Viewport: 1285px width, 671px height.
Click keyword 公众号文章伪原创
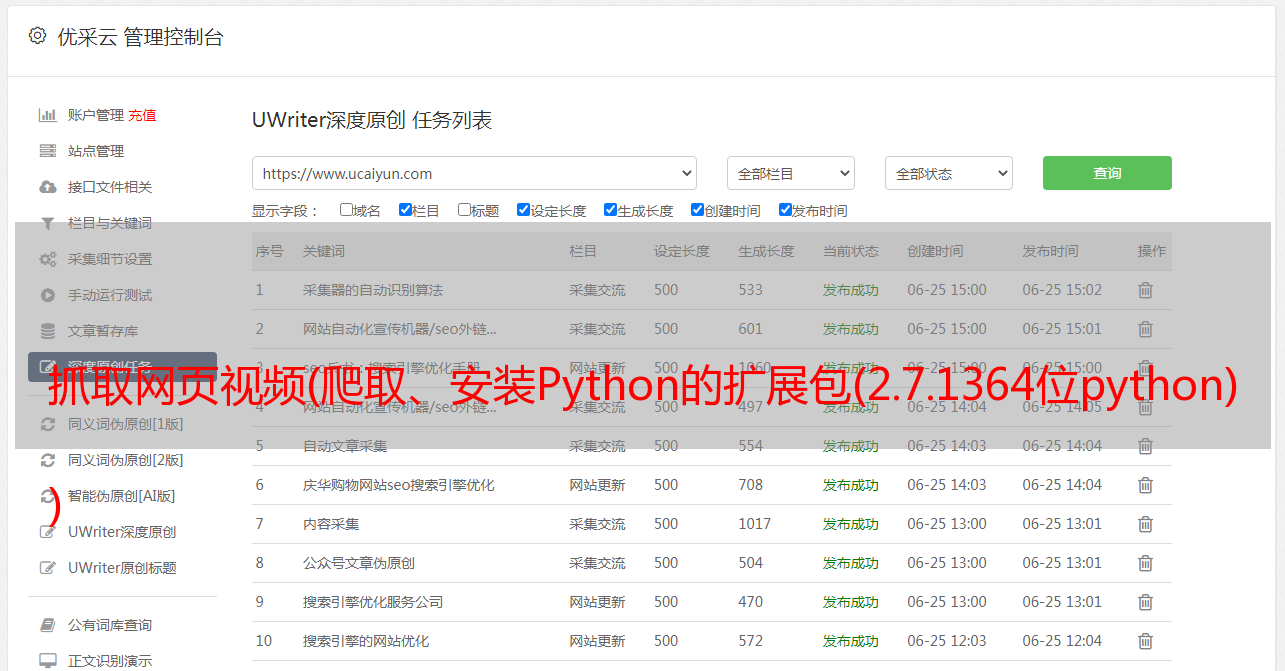(359, 563)
